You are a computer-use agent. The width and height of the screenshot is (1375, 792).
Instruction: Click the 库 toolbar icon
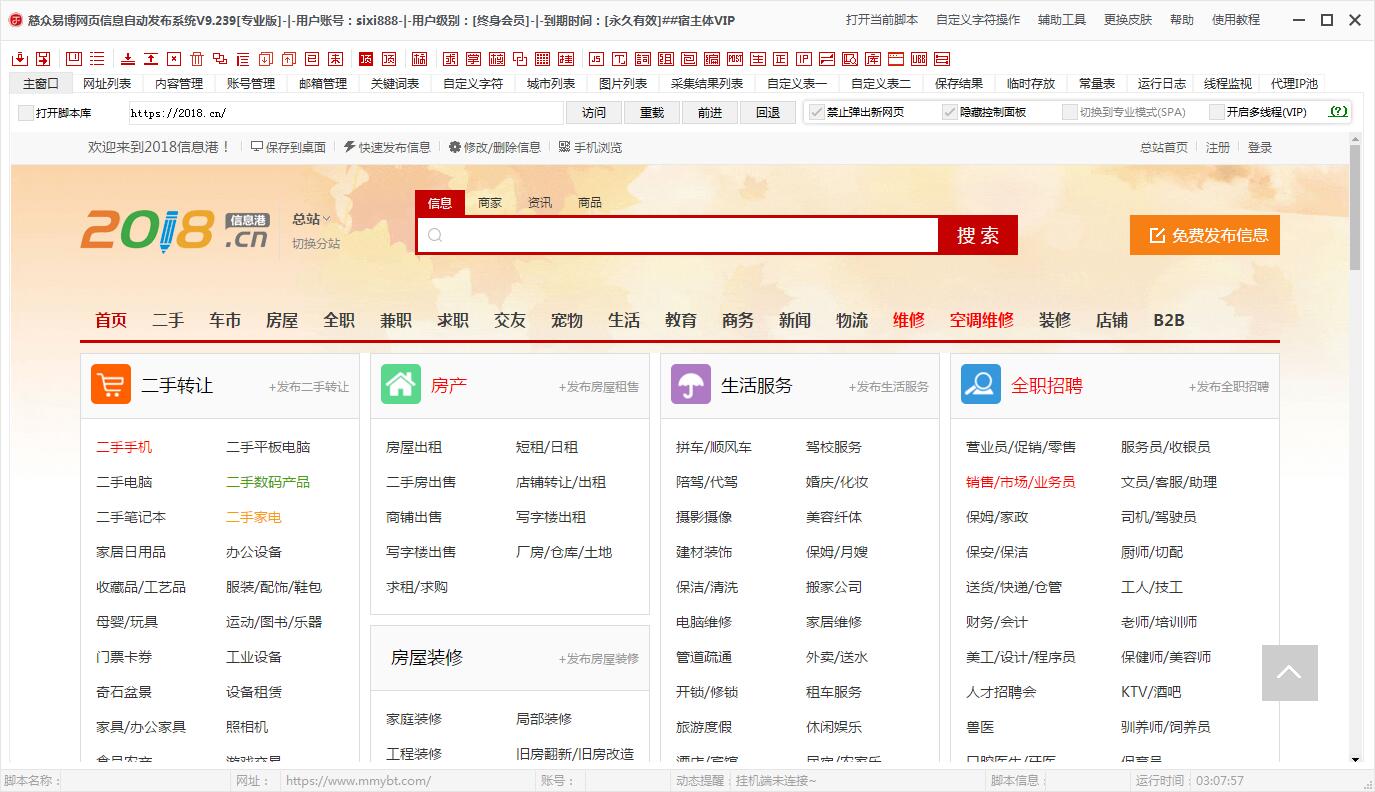tap(873, 59)
